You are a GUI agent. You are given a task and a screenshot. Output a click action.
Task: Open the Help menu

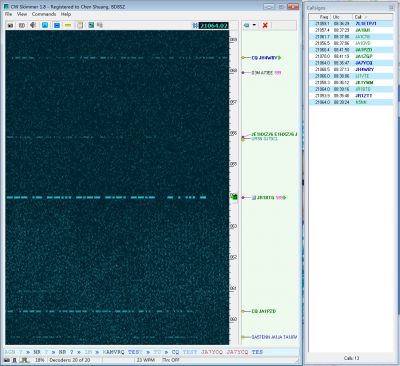coord(66,14)
